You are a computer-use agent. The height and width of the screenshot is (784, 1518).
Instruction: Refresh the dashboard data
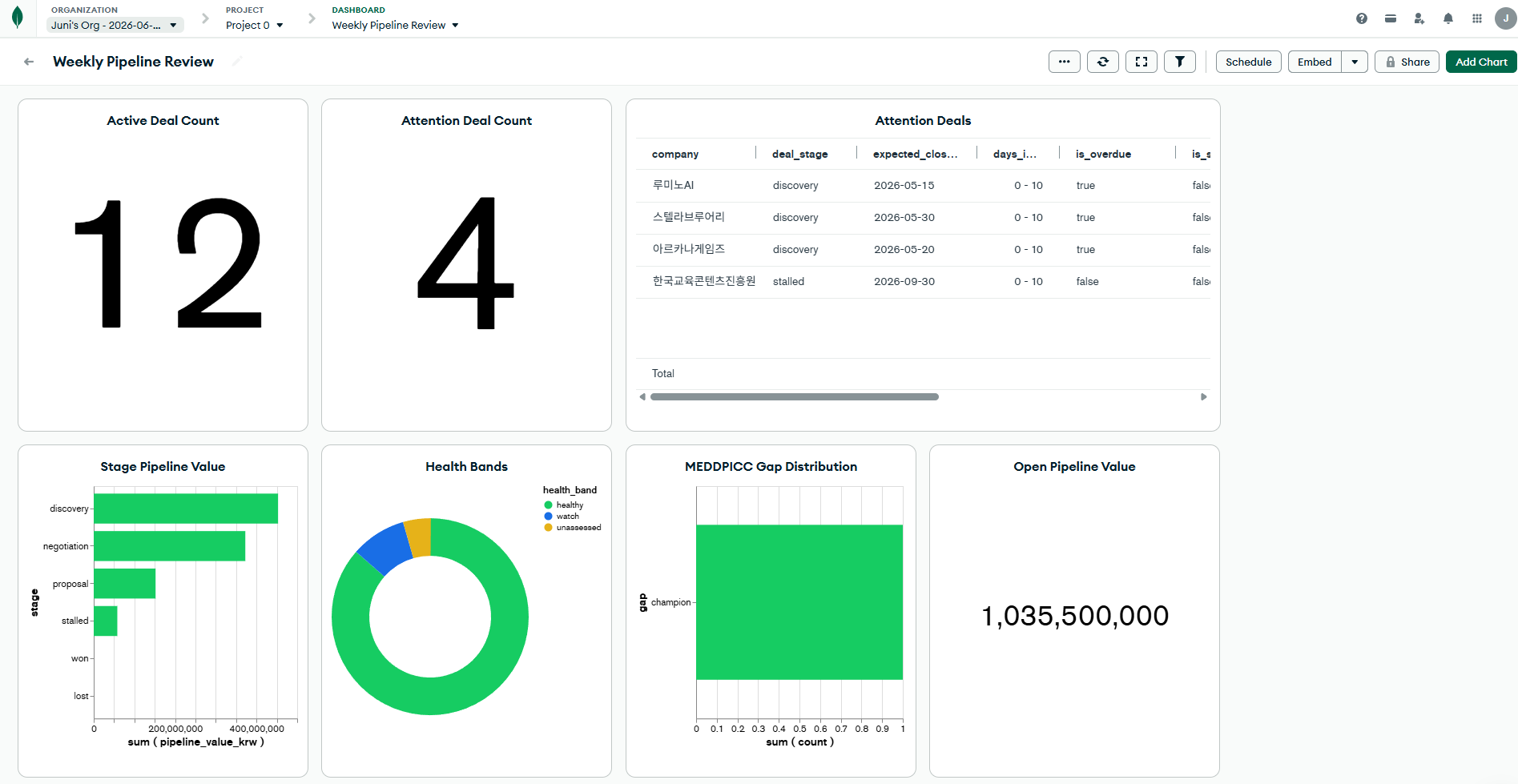pyautogui.click(x=1103, y=62)
